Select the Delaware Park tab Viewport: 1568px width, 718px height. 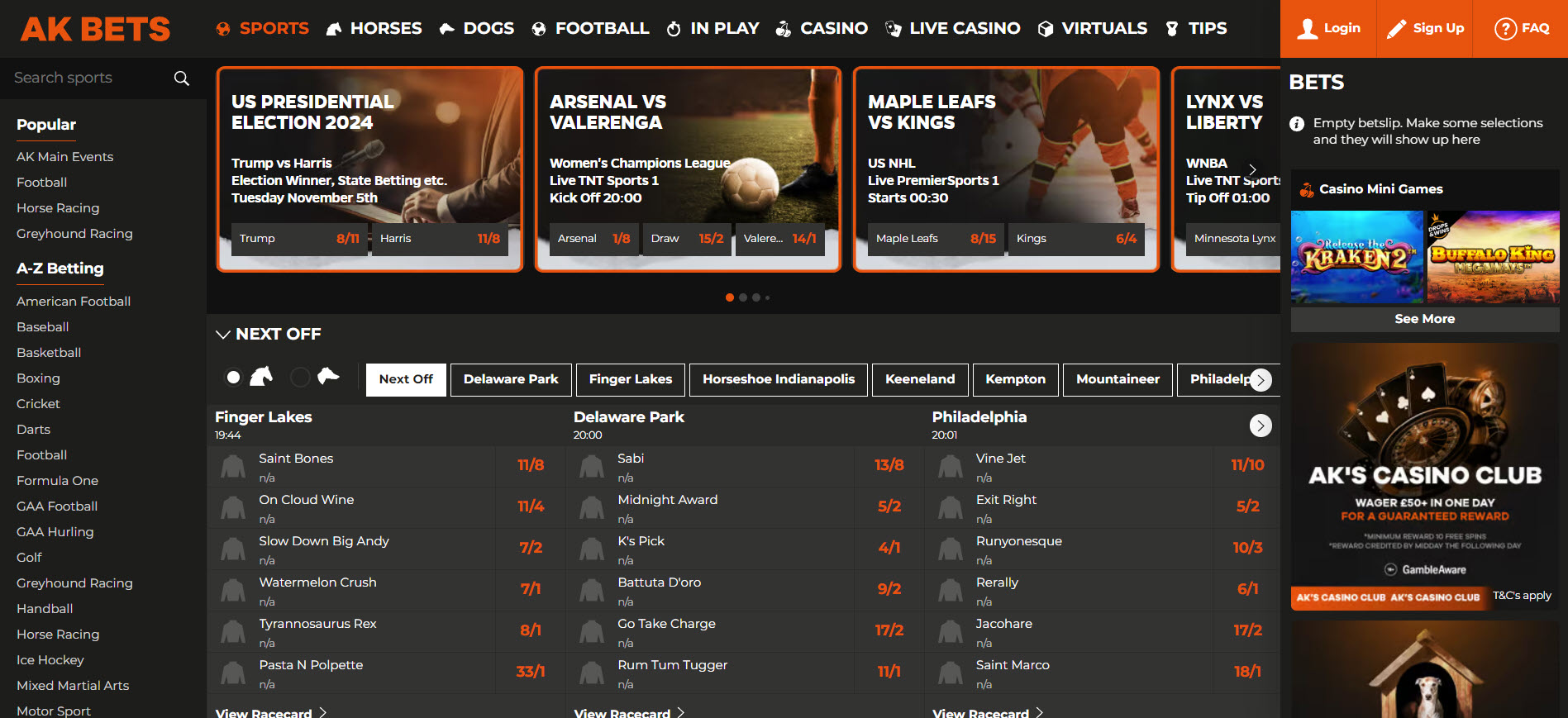tap(511, 379)
